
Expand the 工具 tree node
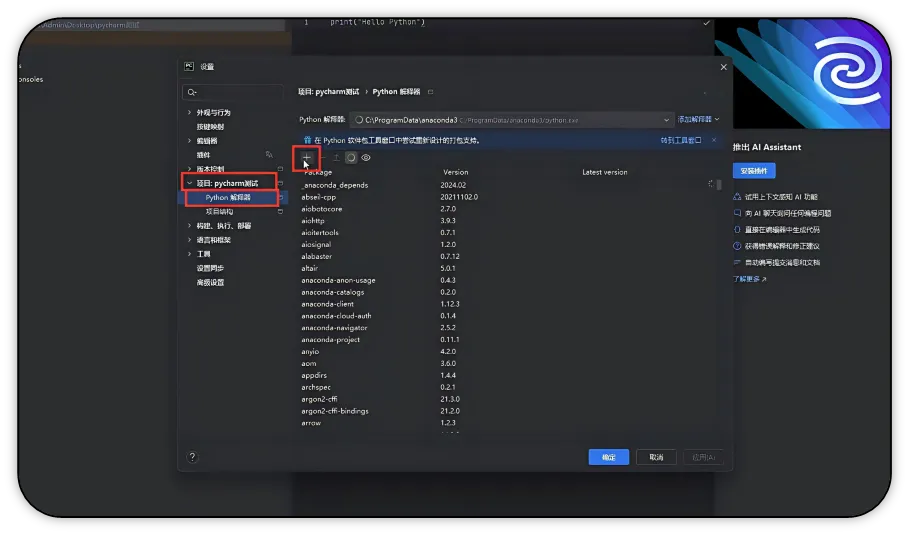point(189,254)
